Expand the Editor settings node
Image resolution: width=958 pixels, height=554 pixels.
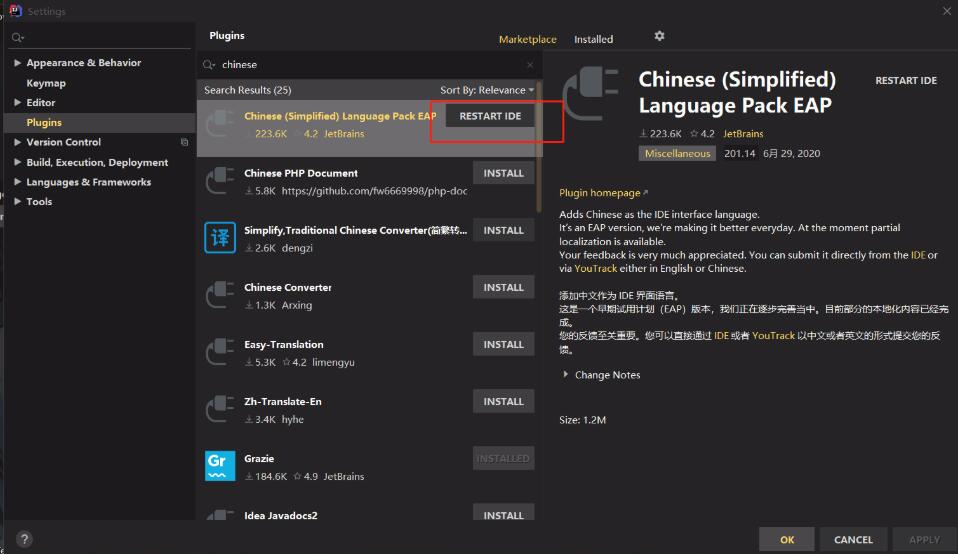(17, 102)
